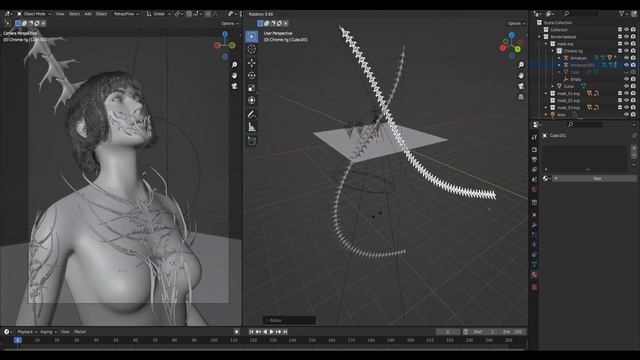Open Object Mode dropdown

click(34, 14)
